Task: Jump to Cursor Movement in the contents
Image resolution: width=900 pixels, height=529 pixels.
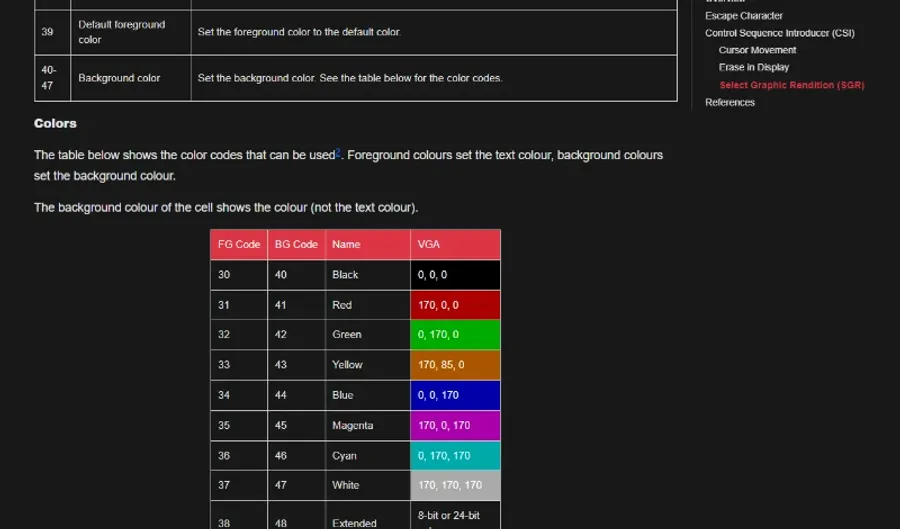Action: click(757, 50)
